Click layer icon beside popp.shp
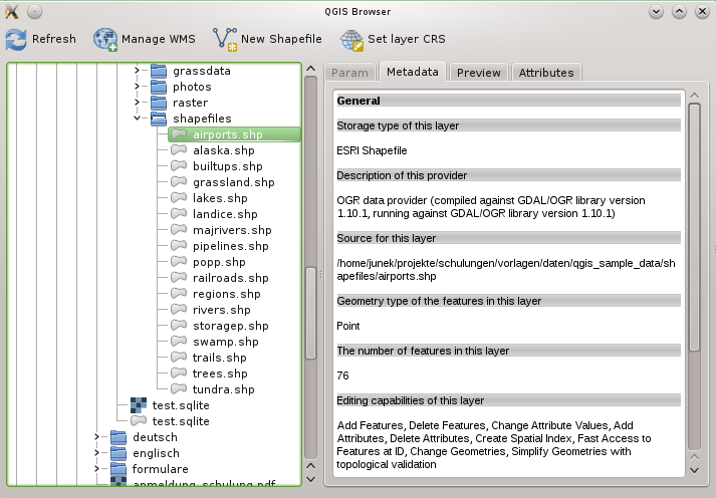 179,262
